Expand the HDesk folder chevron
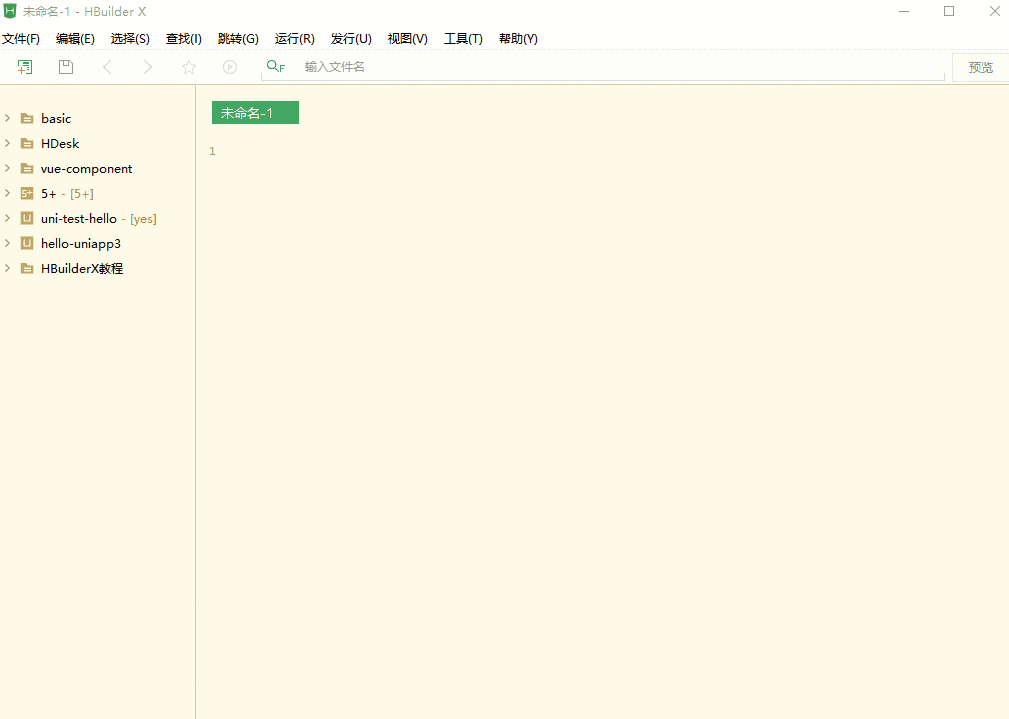 pyautogui.click(x=8, y=143)
